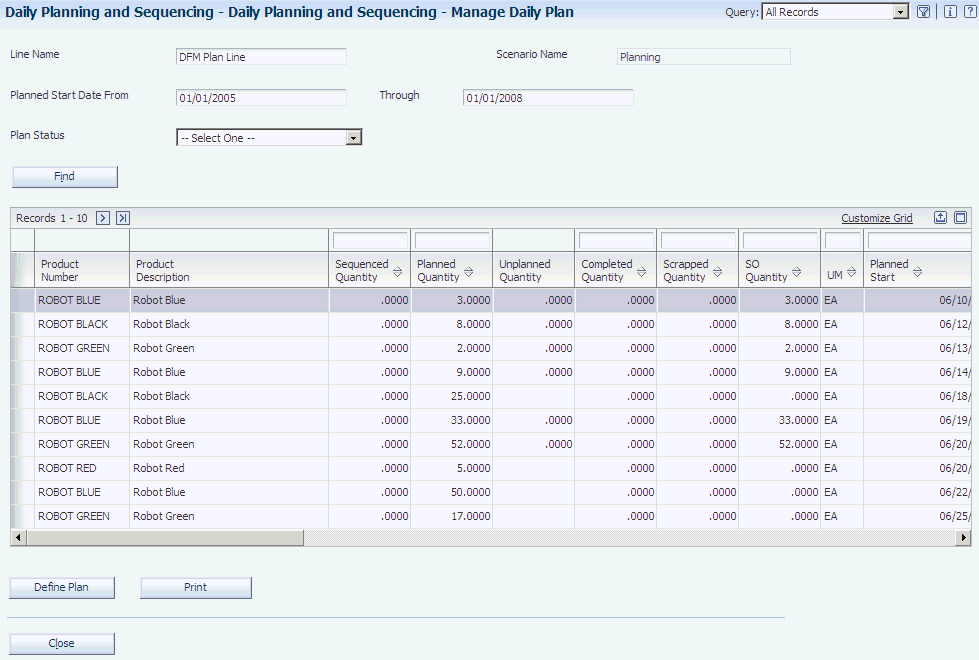Select the ROBOT RED row selector
This screenshot has width=979, height=660.
(x=22, y=468)
